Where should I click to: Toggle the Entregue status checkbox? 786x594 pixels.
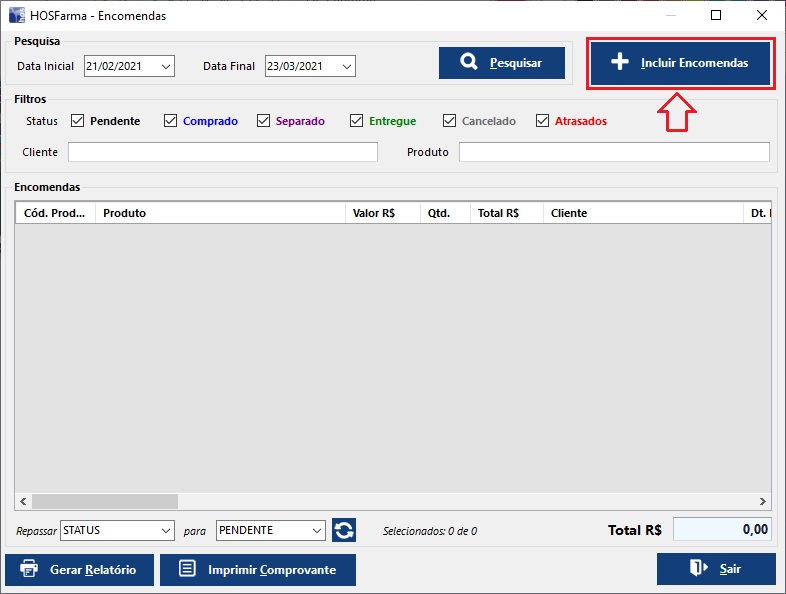[x=357, y=121]
